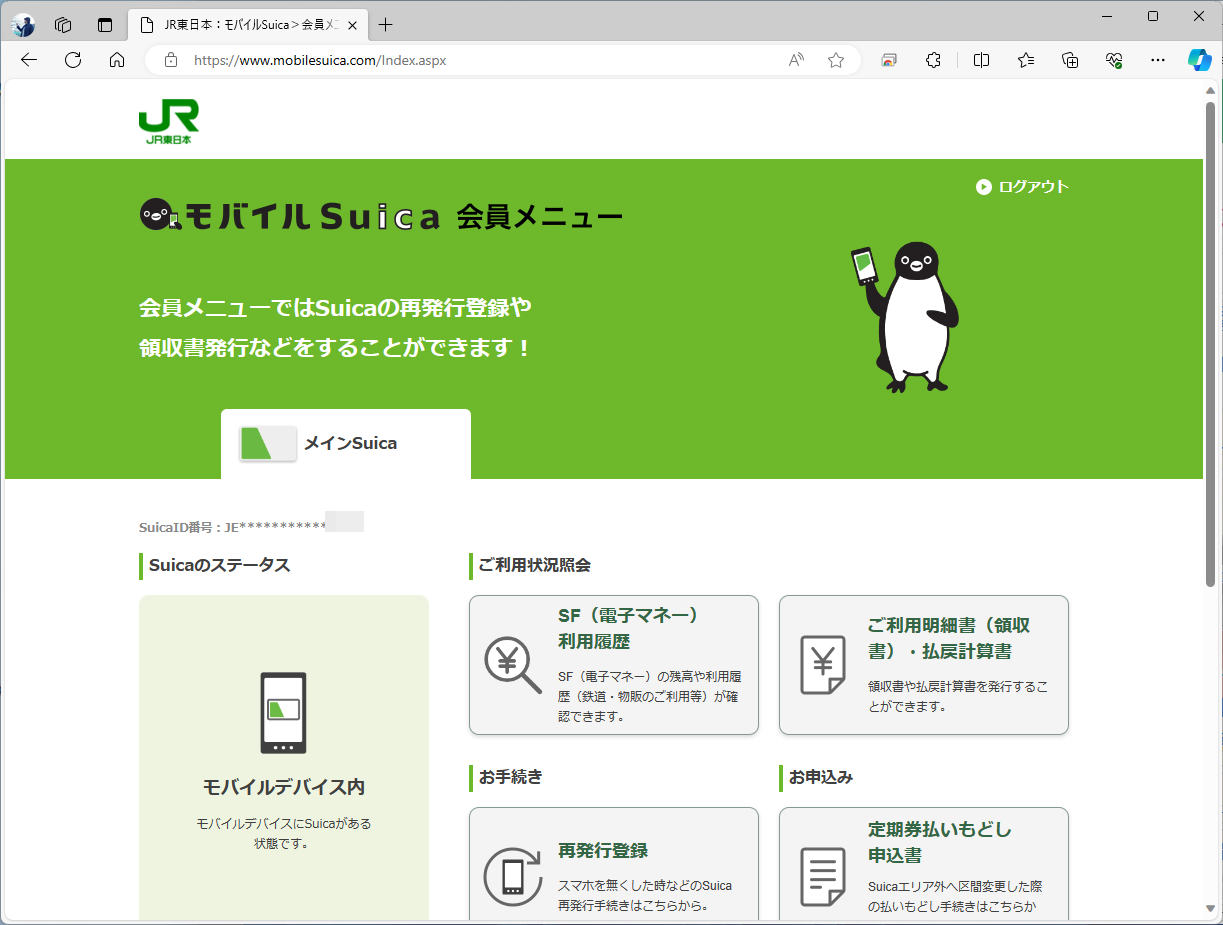Open Split screen view
The height and width of the screenshot is (925, 1223).
[x=982, y=60]
